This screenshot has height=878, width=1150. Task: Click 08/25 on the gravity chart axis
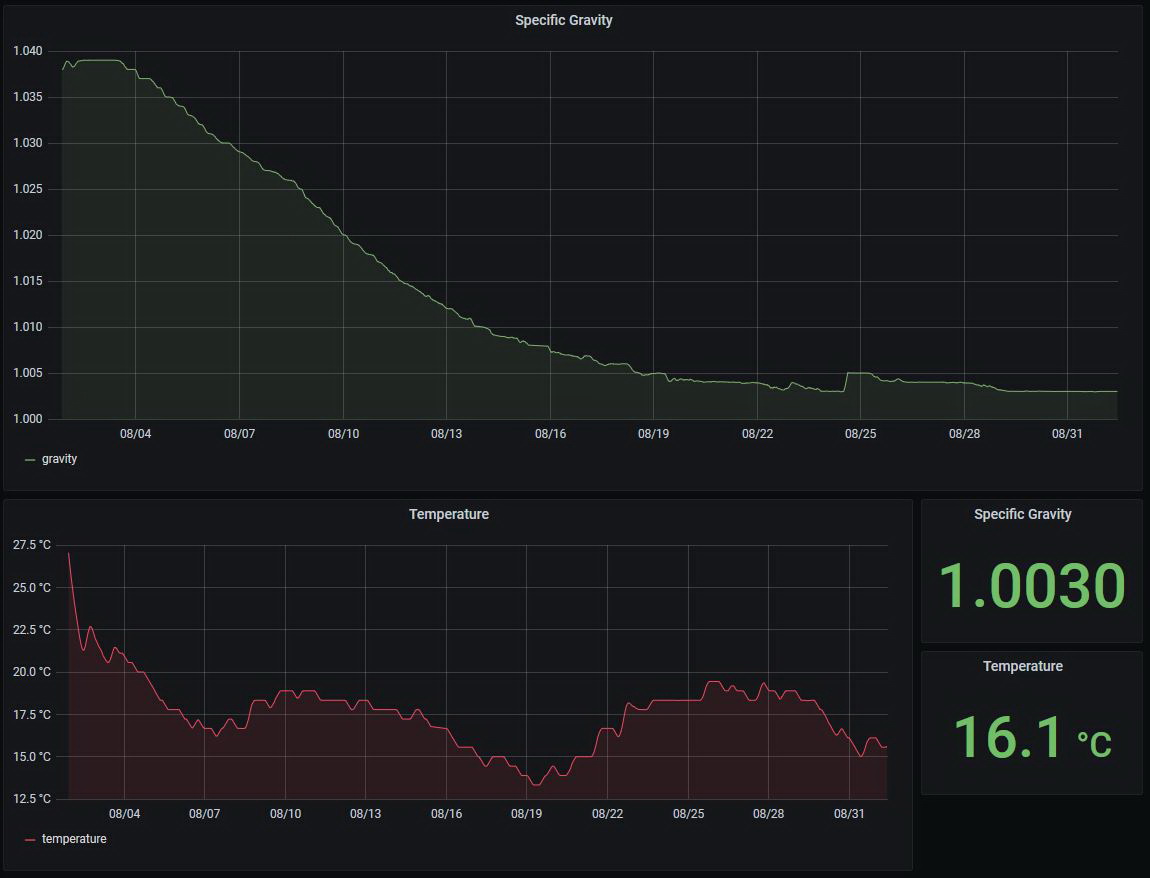point(860,433)
